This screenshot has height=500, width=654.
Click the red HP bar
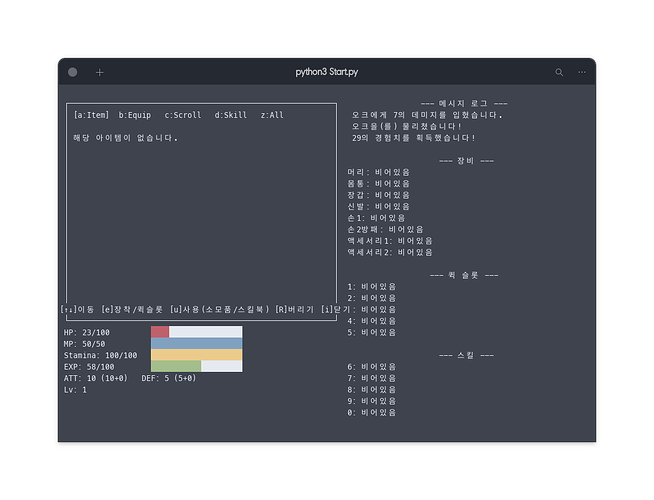tap(160, 332)
